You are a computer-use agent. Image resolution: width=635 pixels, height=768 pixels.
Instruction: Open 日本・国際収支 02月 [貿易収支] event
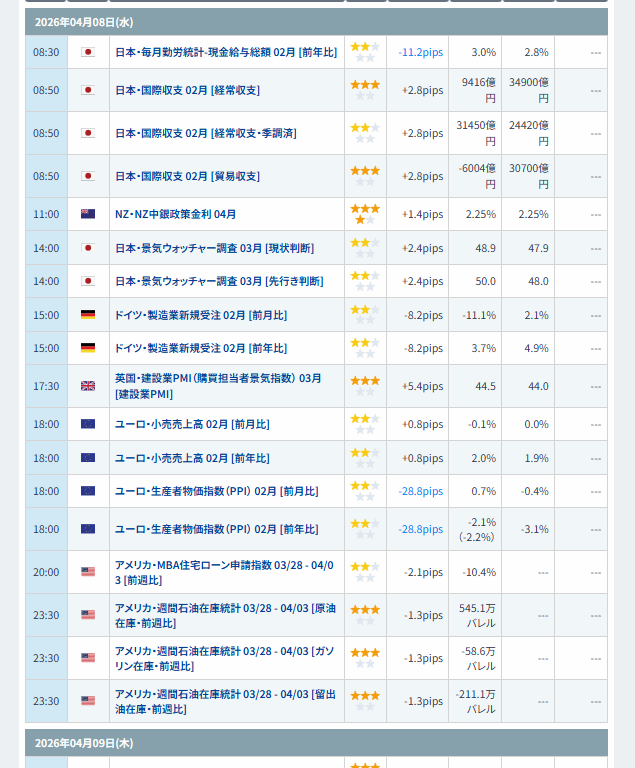(187, 176)
